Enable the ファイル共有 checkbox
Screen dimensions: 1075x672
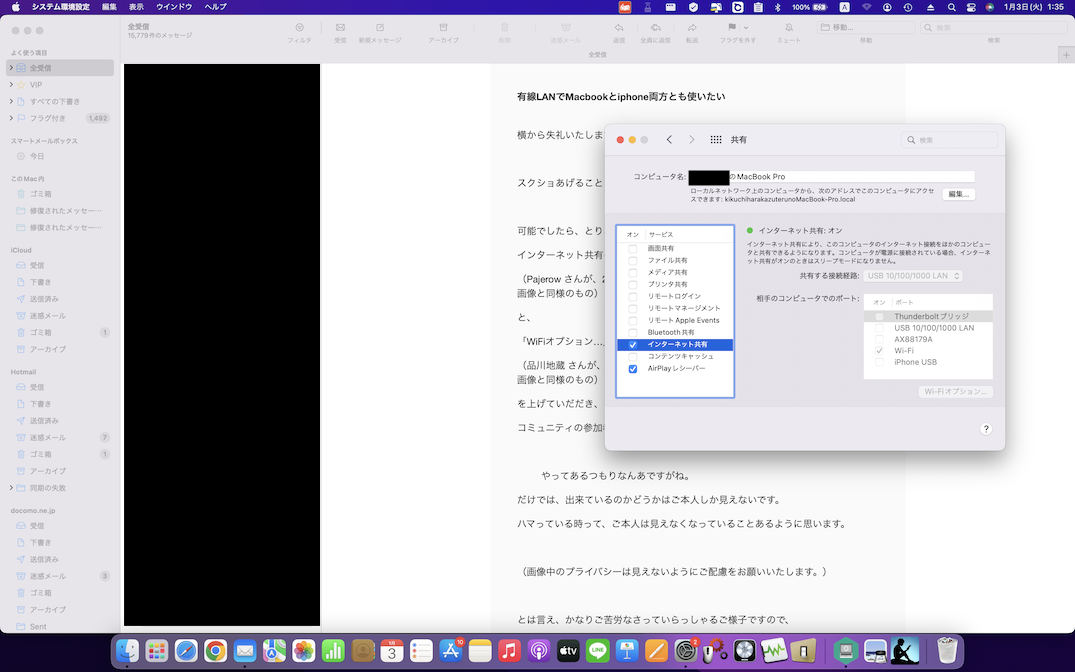633,260
